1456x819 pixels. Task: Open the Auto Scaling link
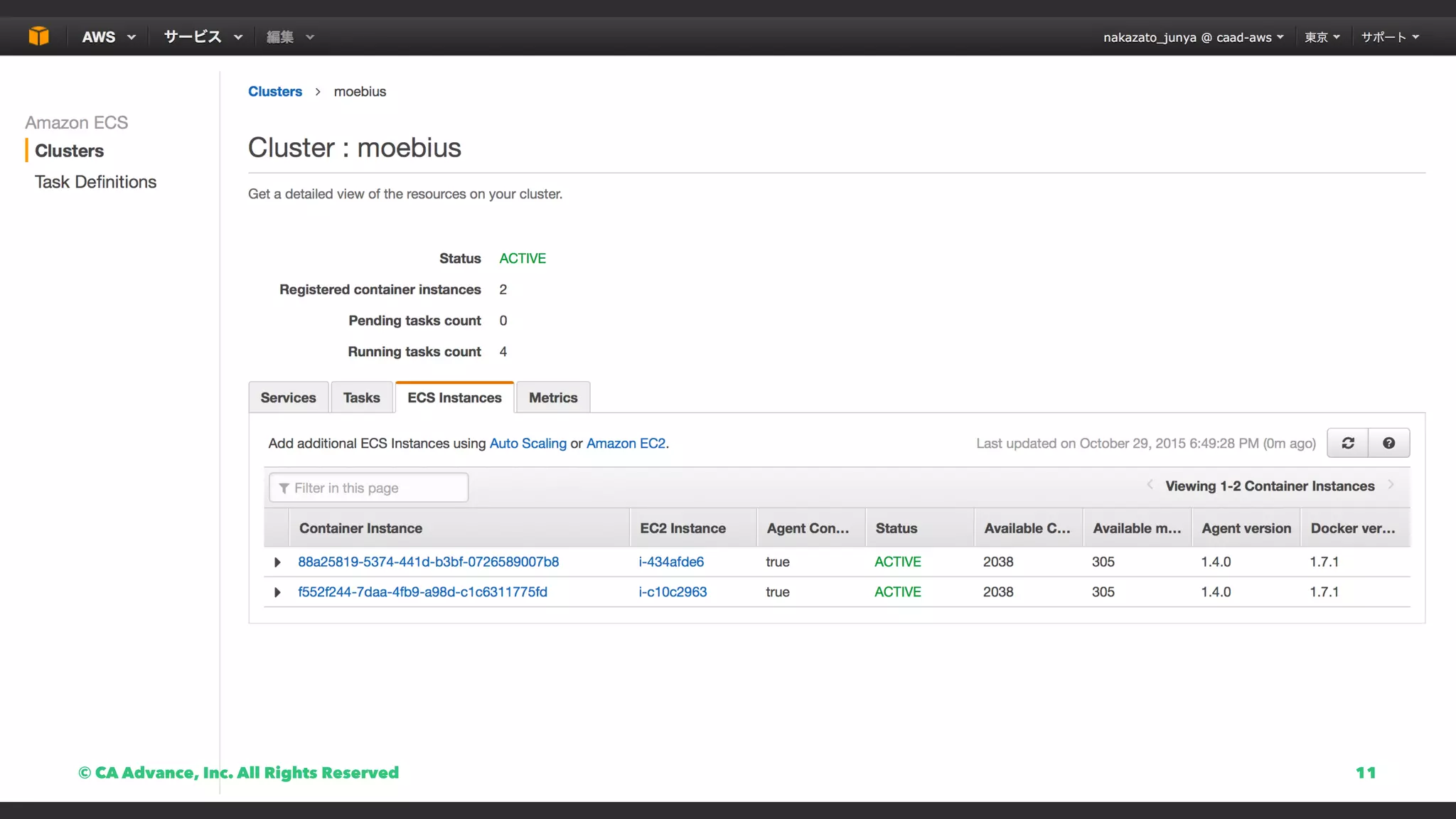[528, 443]
